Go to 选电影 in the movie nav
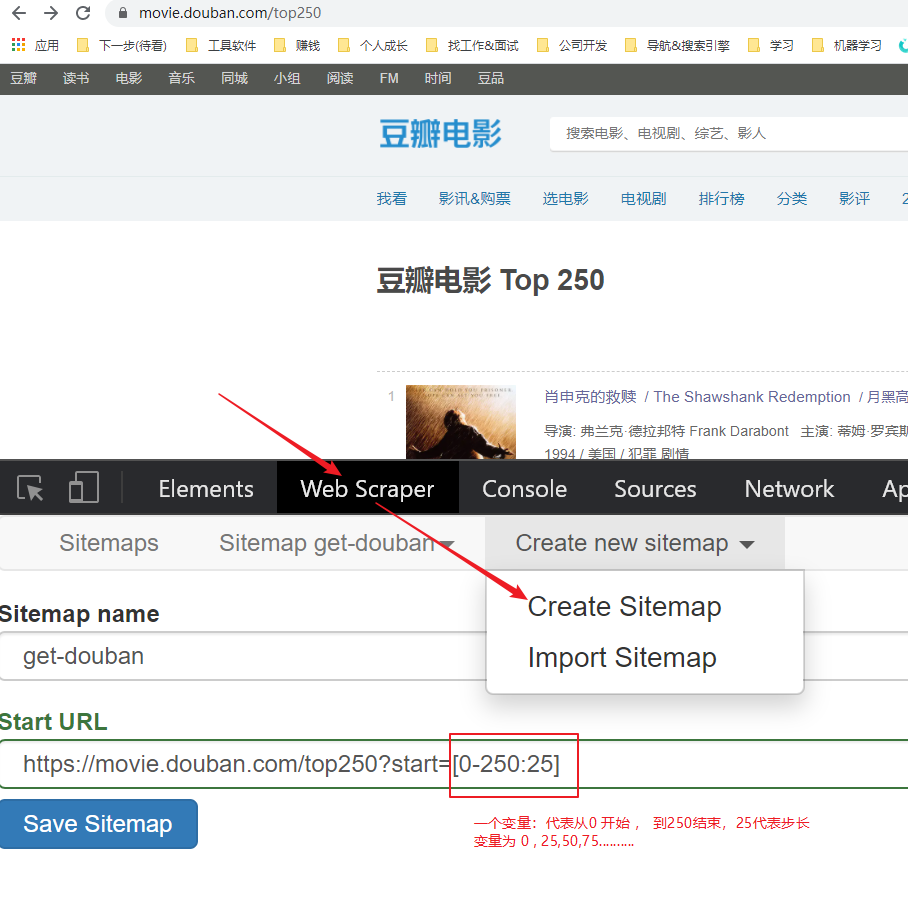 (x=565, y=199)
